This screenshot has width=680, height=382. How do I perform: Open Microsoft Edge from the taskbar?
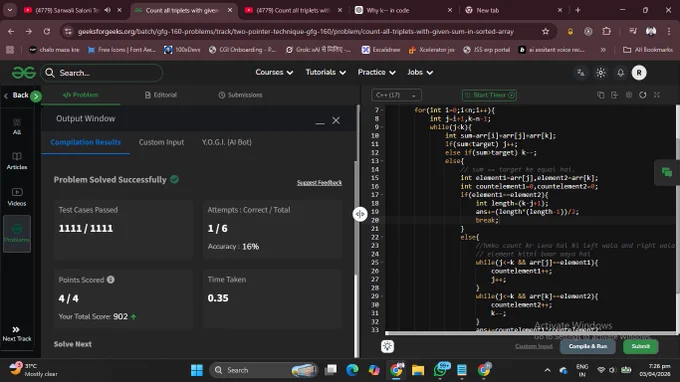(352, 370)
